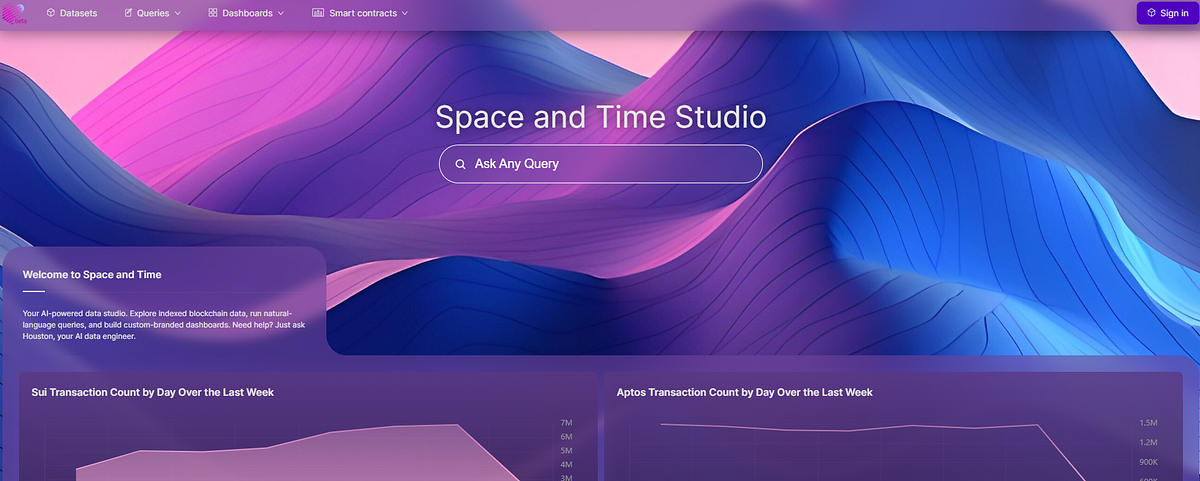This screenshot has height=481, width=1200.
Task: Click the 1.5M axis label on the Aptos chart
Action: [x=1148, y=423]
